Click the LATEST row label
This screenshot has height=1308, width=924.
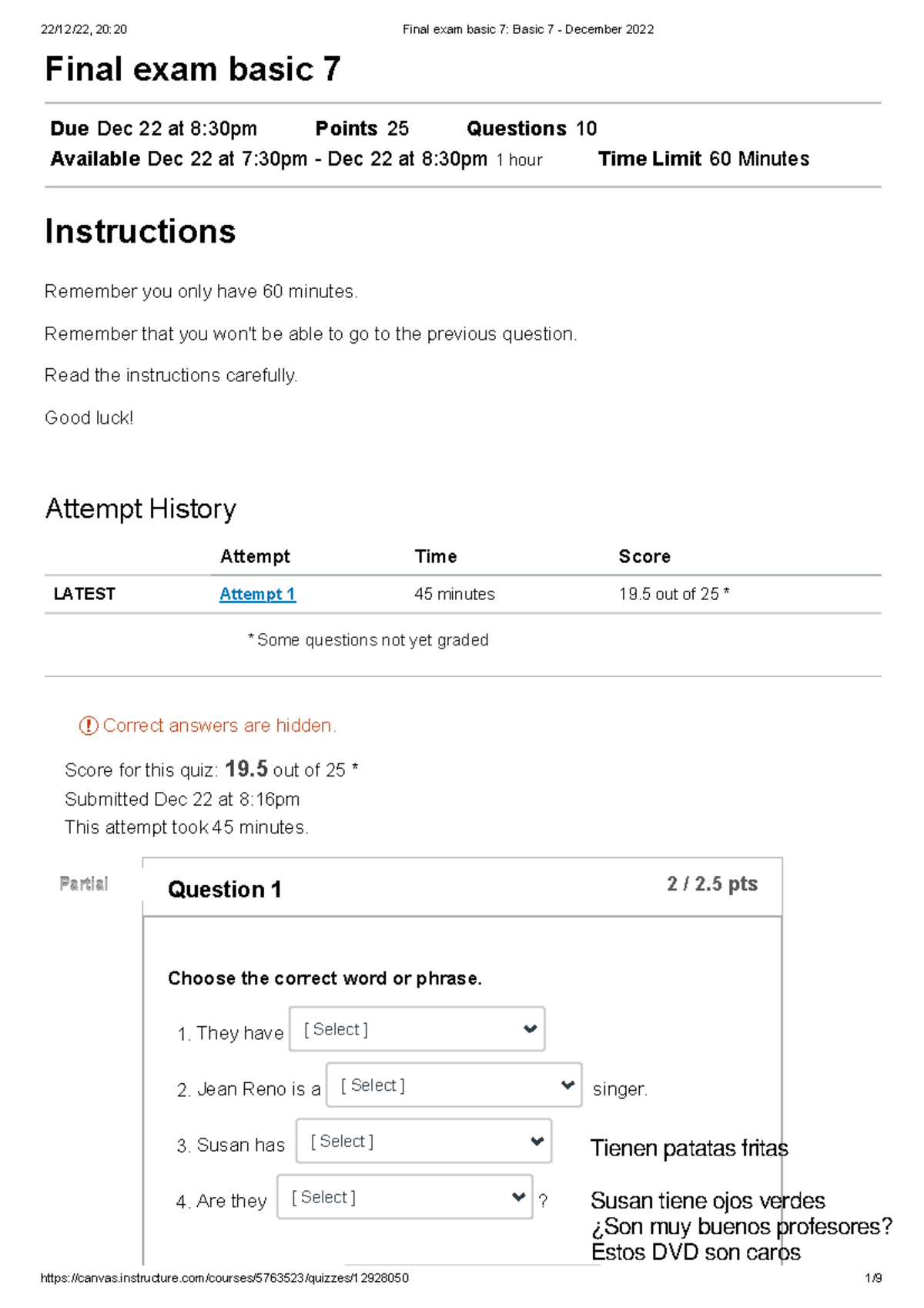(x=85, y=594)
